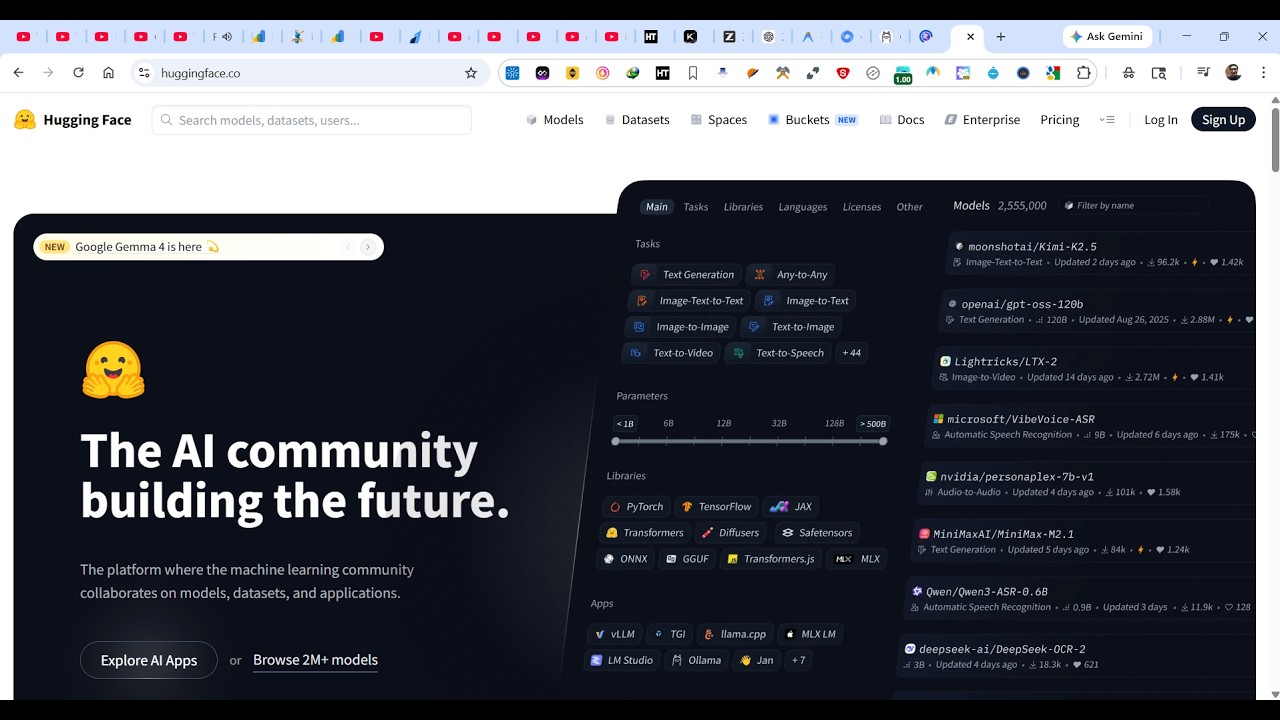Show next announcement with banner right chevron

(368, 247)
